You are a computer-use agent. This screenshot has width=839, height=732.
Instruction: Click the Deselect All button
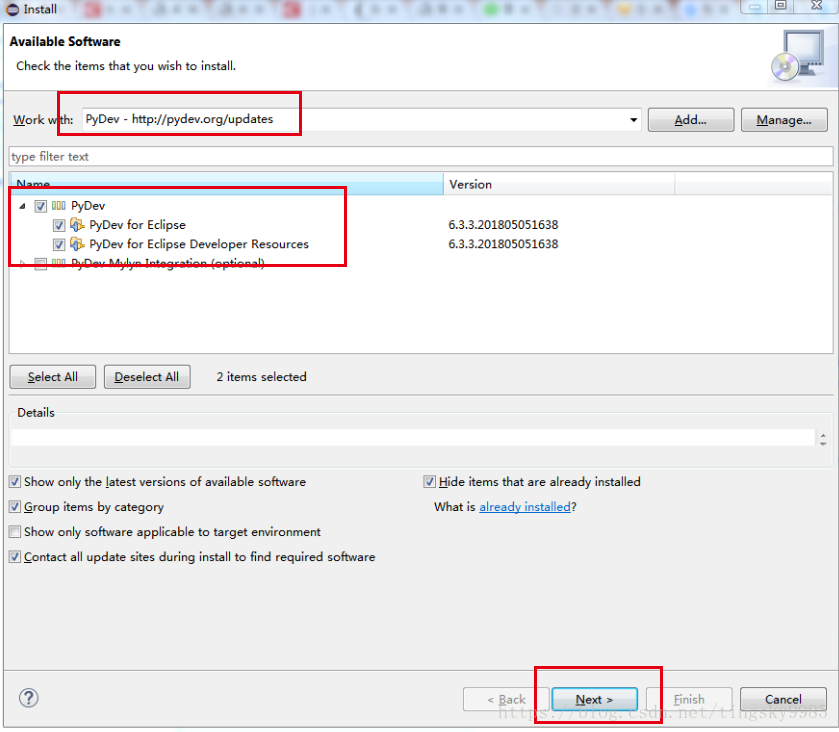[147, 377]
